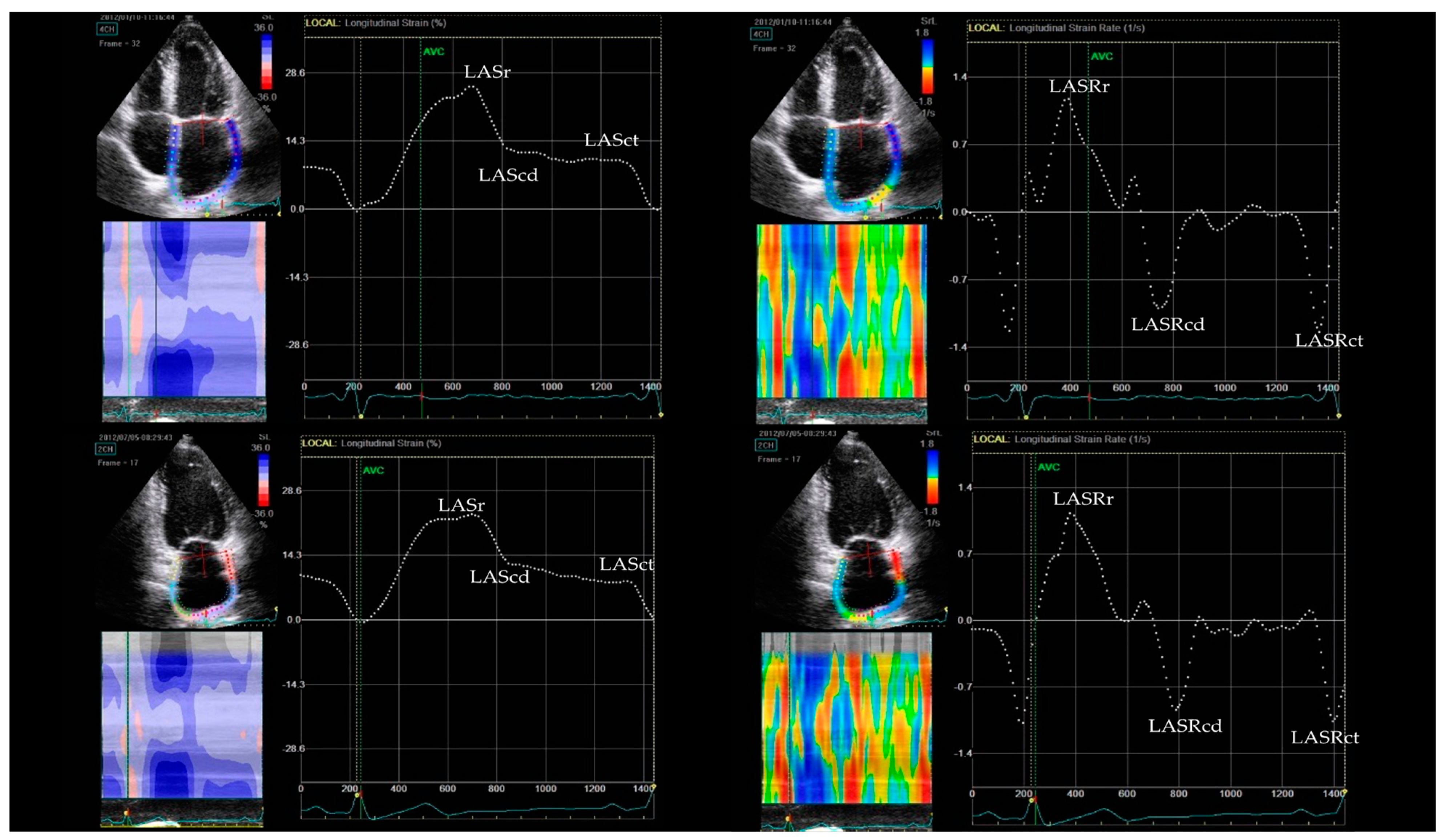Click the LASct label in the 4CH strain graph

point(611,140)
